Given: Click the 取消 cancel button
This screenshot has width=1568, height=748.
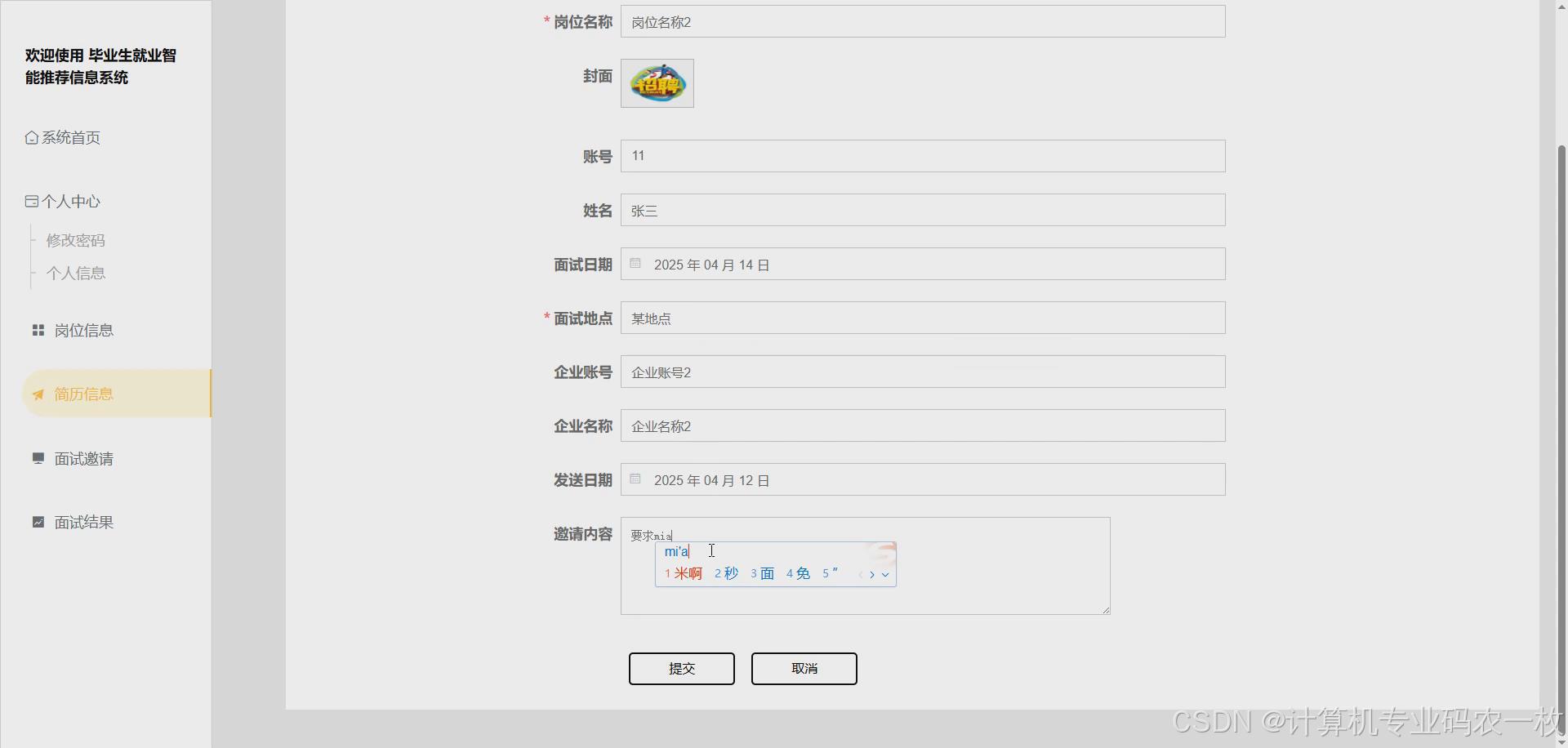Looking at the screenshot, I should (804, 668).
